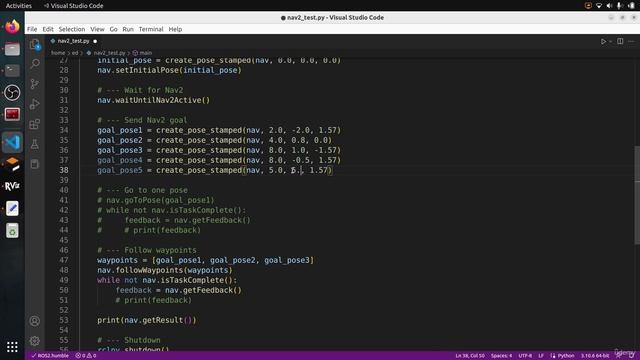Open the Manage gear icon
Viewport: 640px width, 360px height.
(35, 340)
